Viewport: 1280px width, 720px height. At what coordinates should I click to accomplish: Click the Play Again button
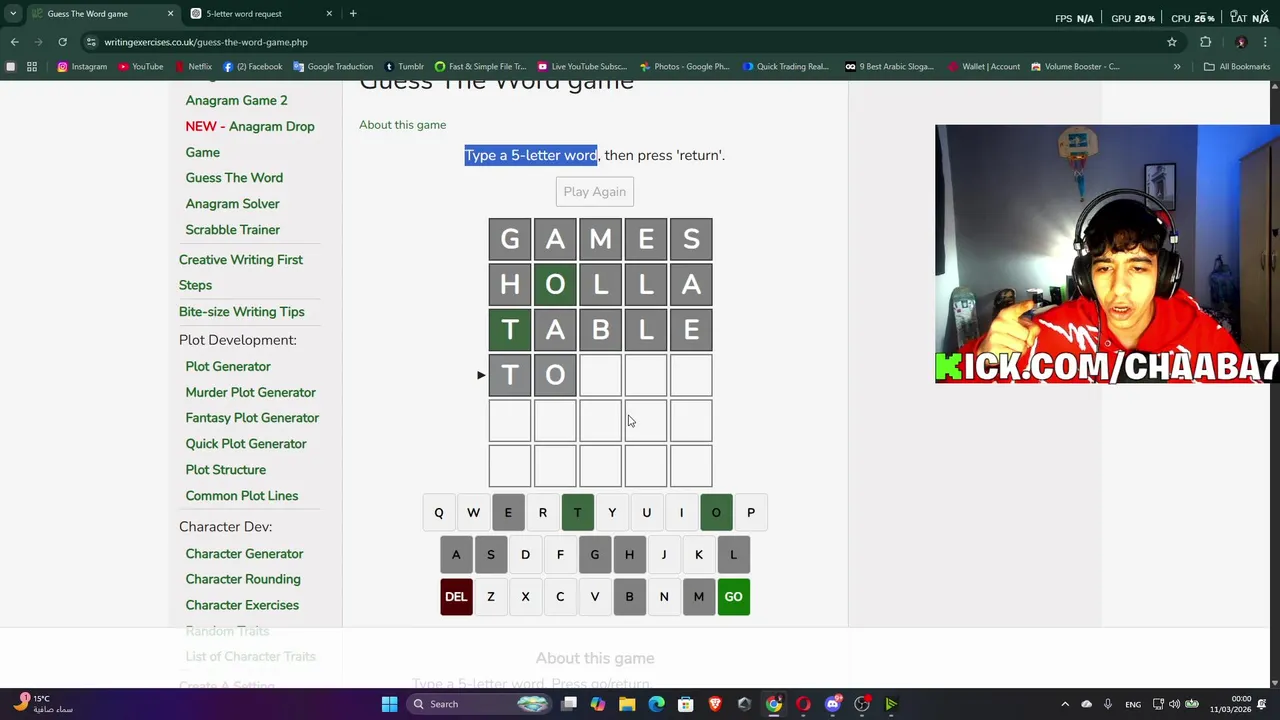click(x=594, y=192)
